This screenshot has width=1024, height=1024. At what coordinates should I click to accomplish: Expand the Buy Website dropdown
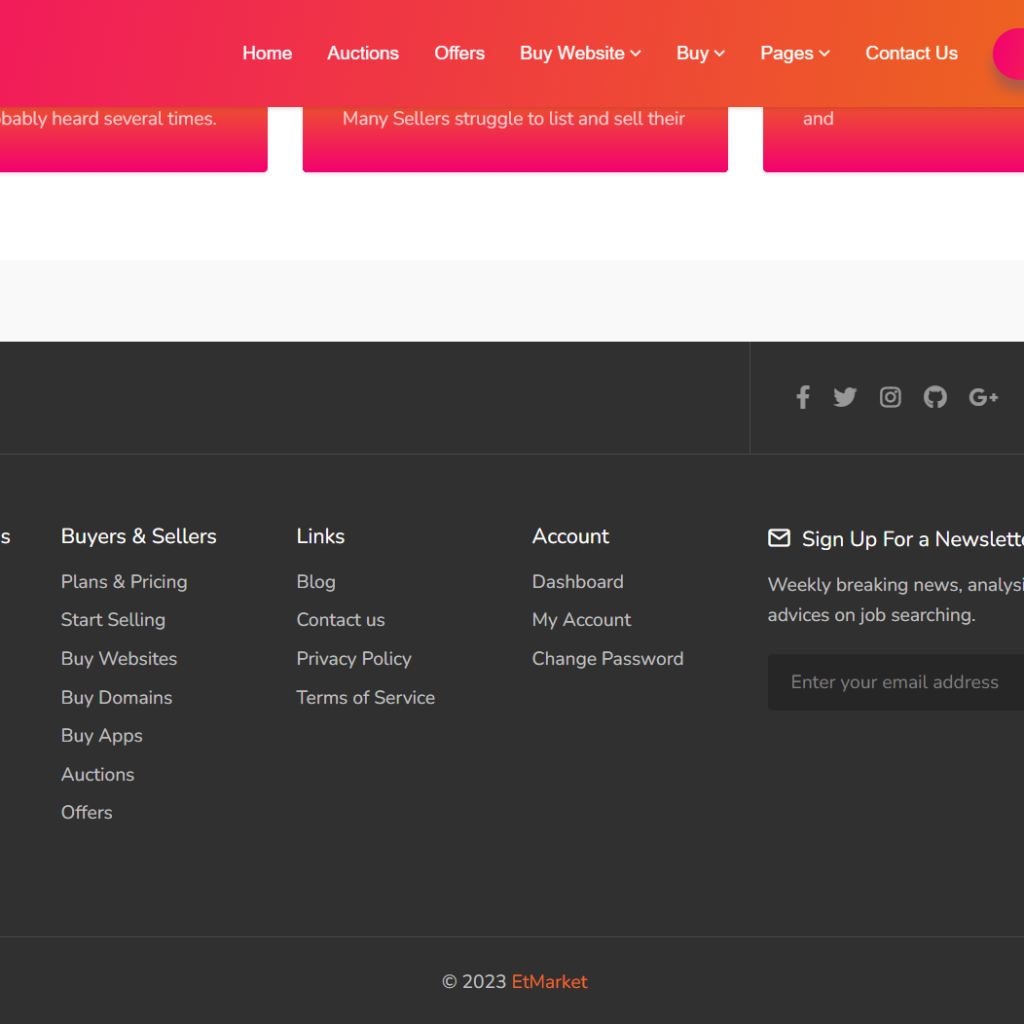coord(580,53)
